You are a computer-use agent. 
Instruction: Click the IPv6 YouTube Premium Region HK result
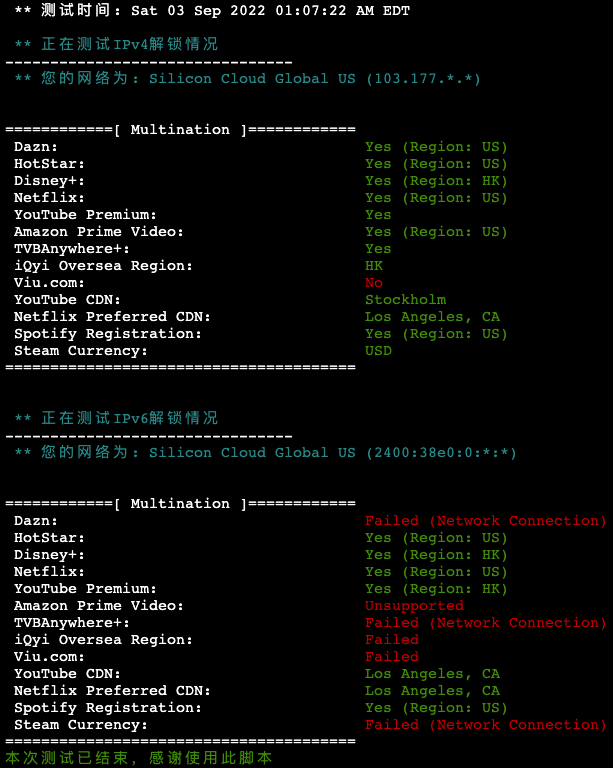(x=436, y=589)
